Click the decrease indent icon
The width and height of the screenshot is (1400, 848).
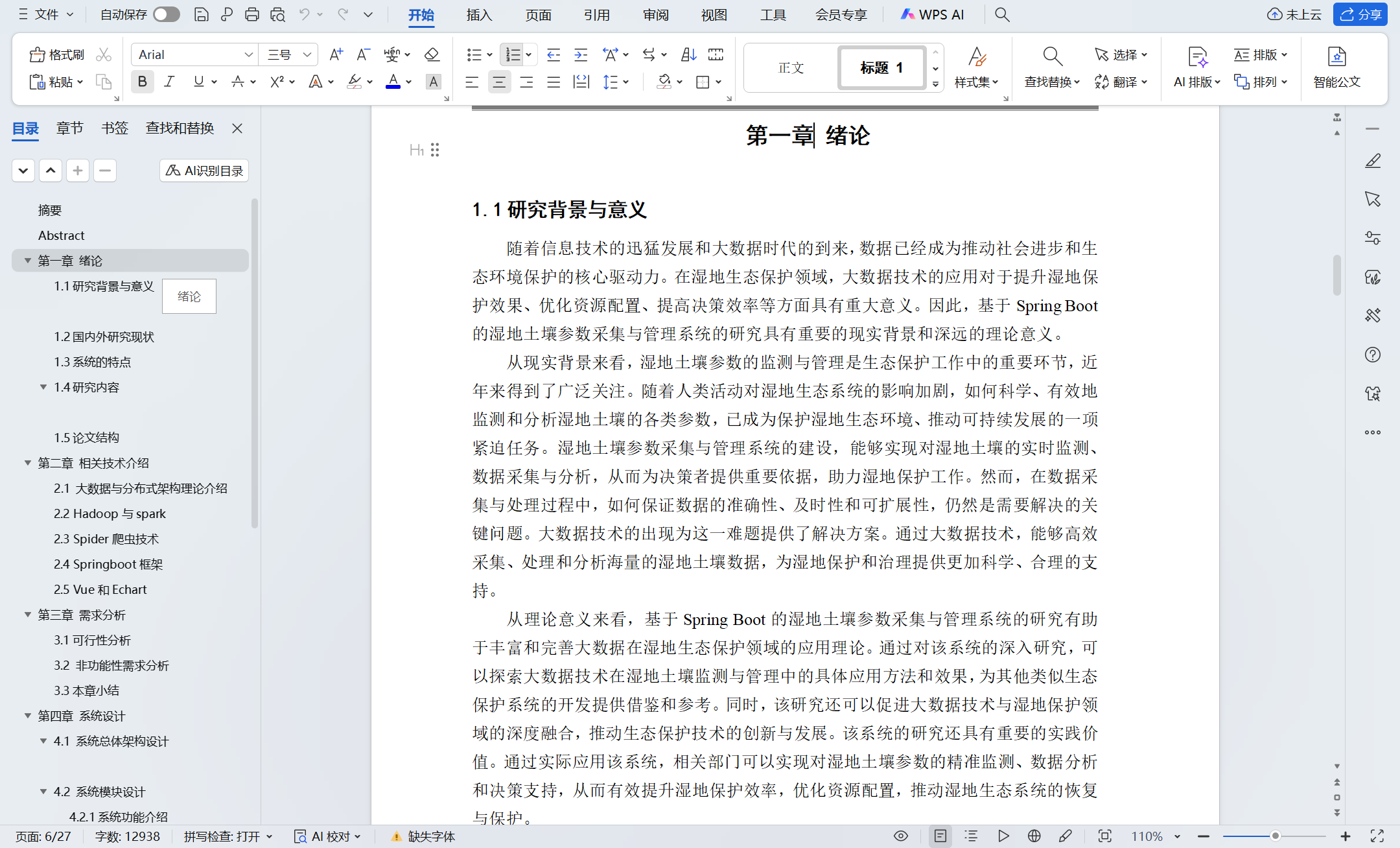click(554, 55)
